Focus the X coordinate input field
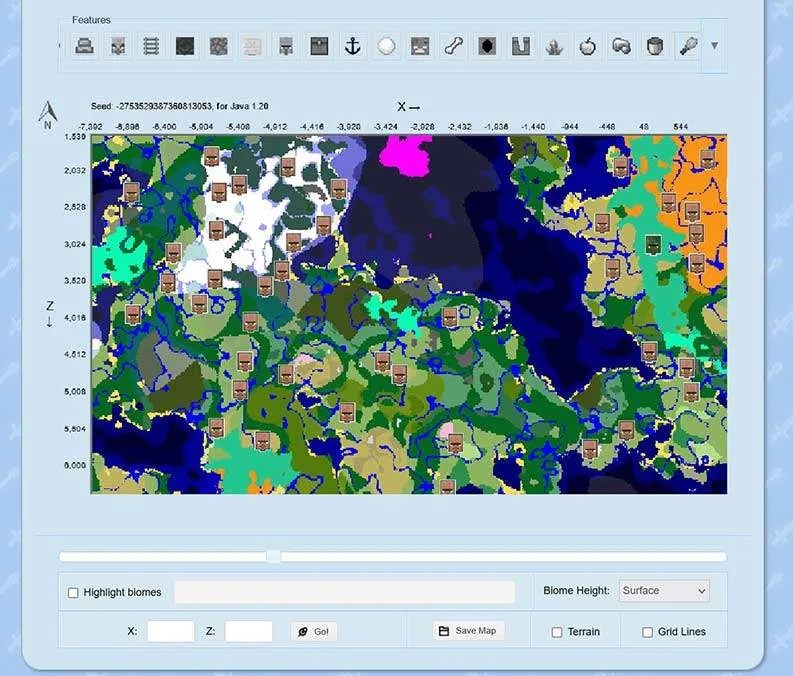Image resolution: width=793 pixels, height=676 pixels. [171, 632]
